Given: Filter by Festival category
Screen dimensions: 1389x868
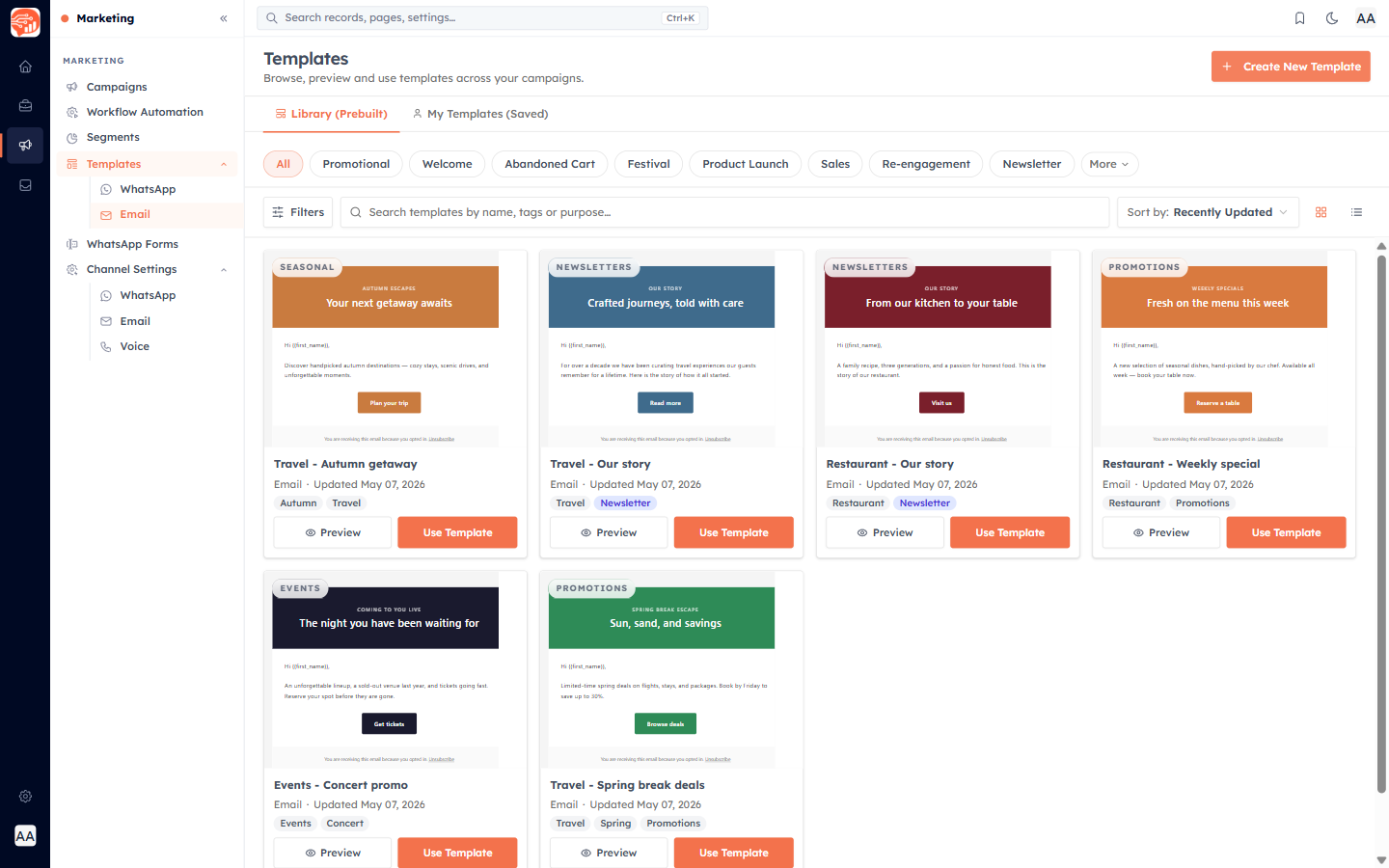Looking at the screenshot, I should click(648, 164).
